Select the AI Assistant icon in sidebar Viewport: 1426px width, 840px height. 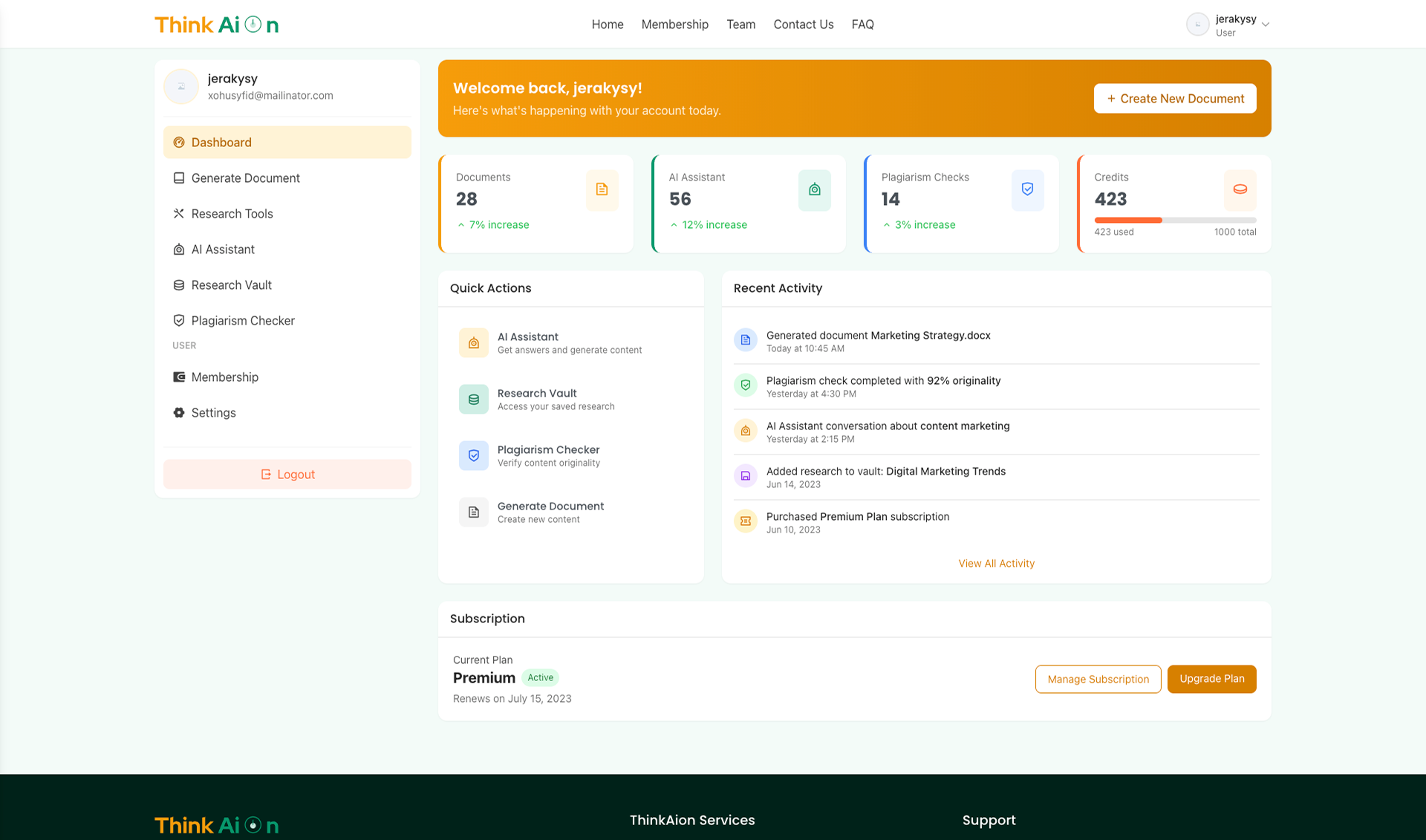tap(178, 249)
